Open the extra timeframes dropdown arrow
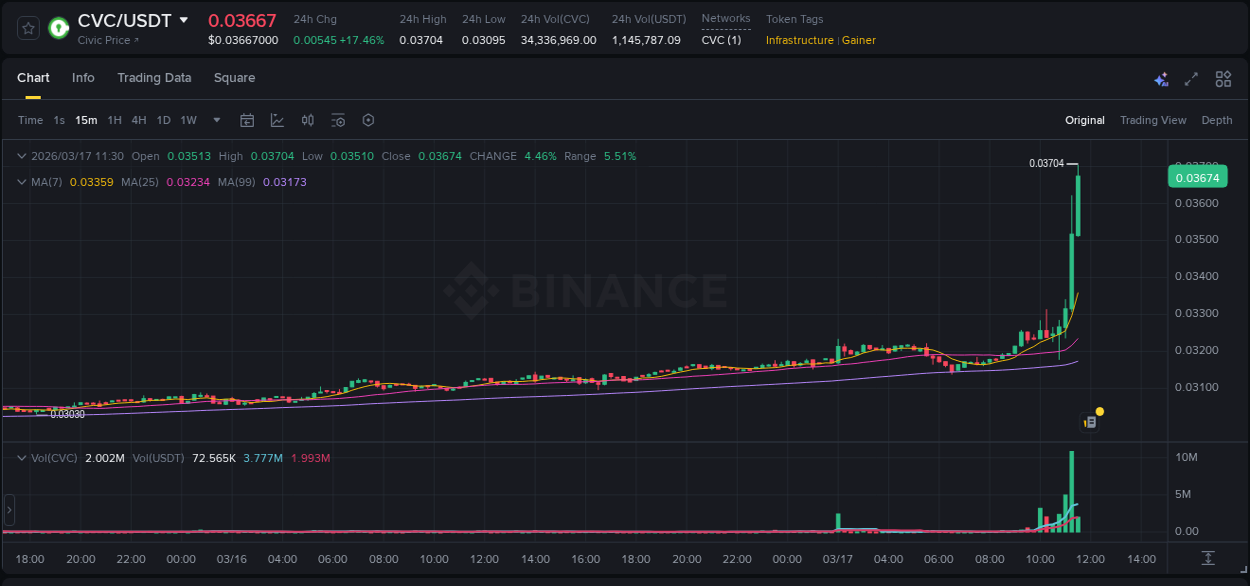Viewport: 1250px width, 586px height. [215, 120]
